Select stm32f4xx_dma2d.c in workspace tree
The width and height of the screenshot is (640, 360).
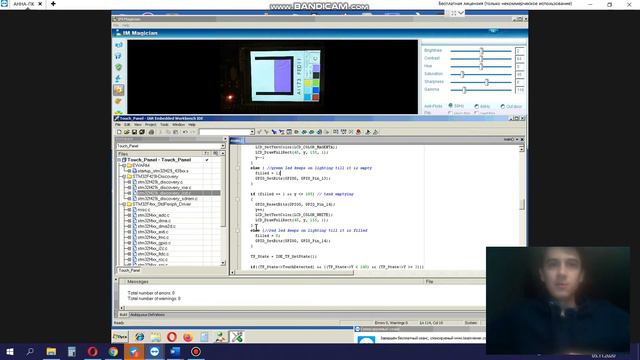[156, 226]
